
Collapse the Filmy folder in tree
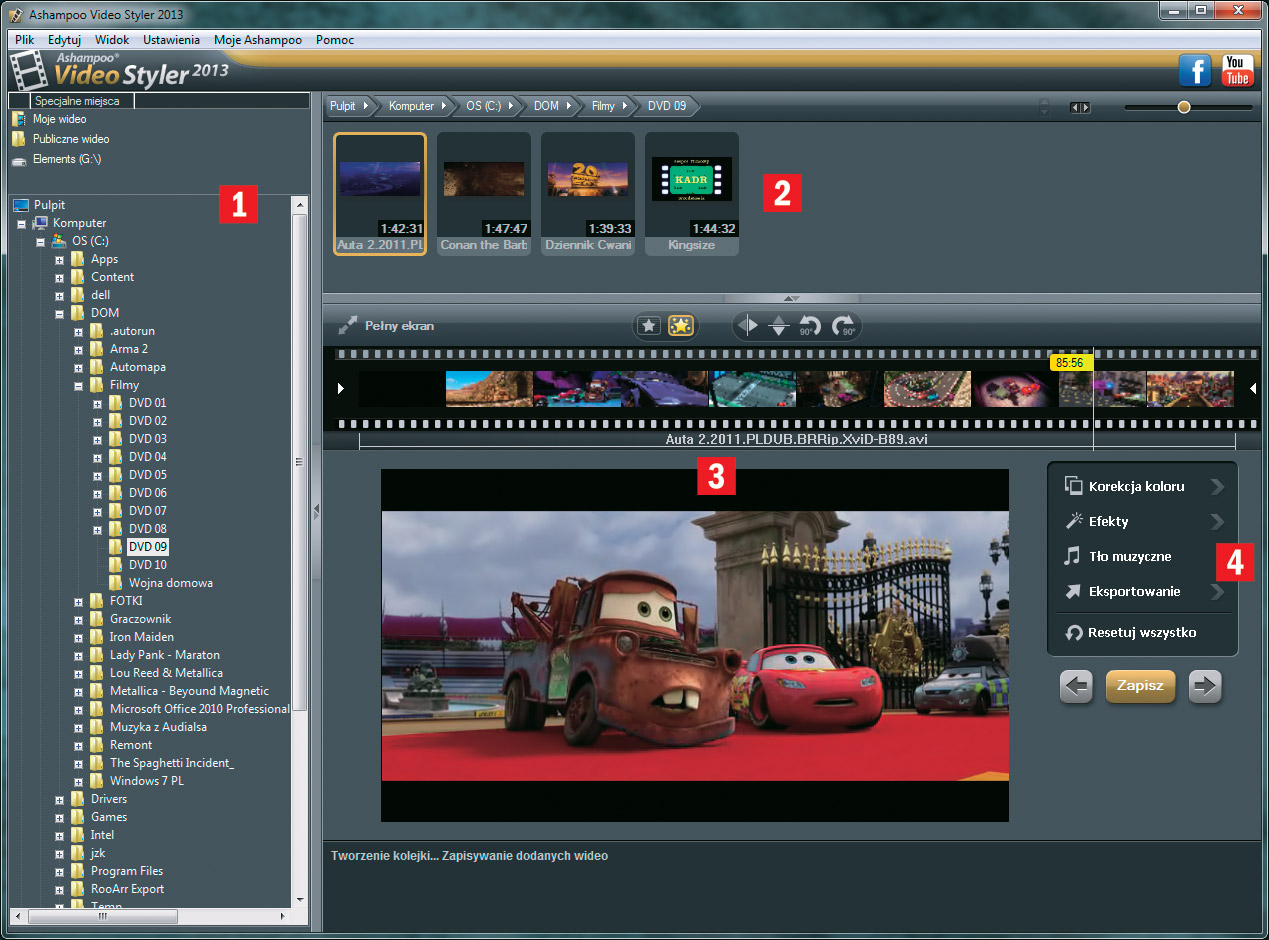pyautogui.click(x=79, y=385)
